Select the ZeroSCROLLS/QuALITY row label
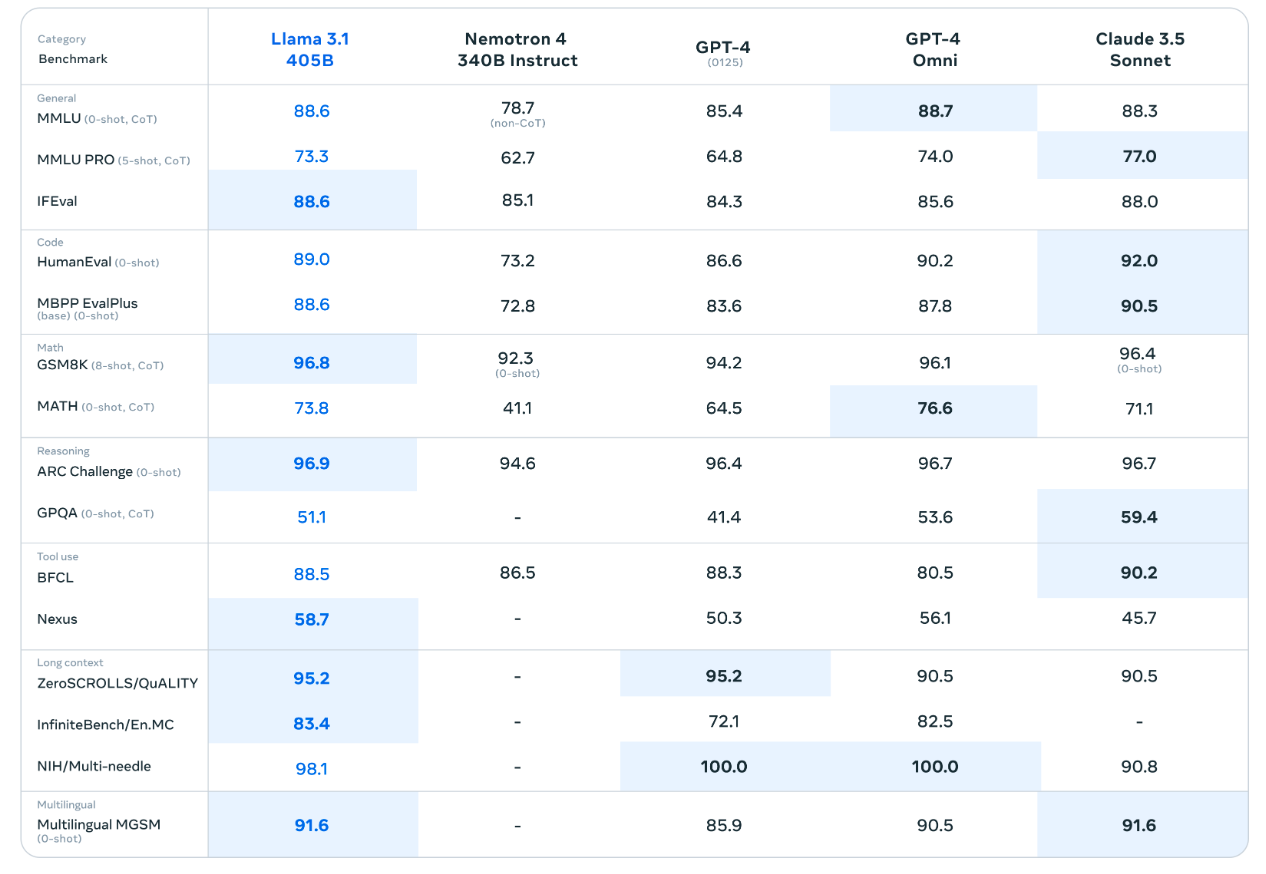 (117, 683)
